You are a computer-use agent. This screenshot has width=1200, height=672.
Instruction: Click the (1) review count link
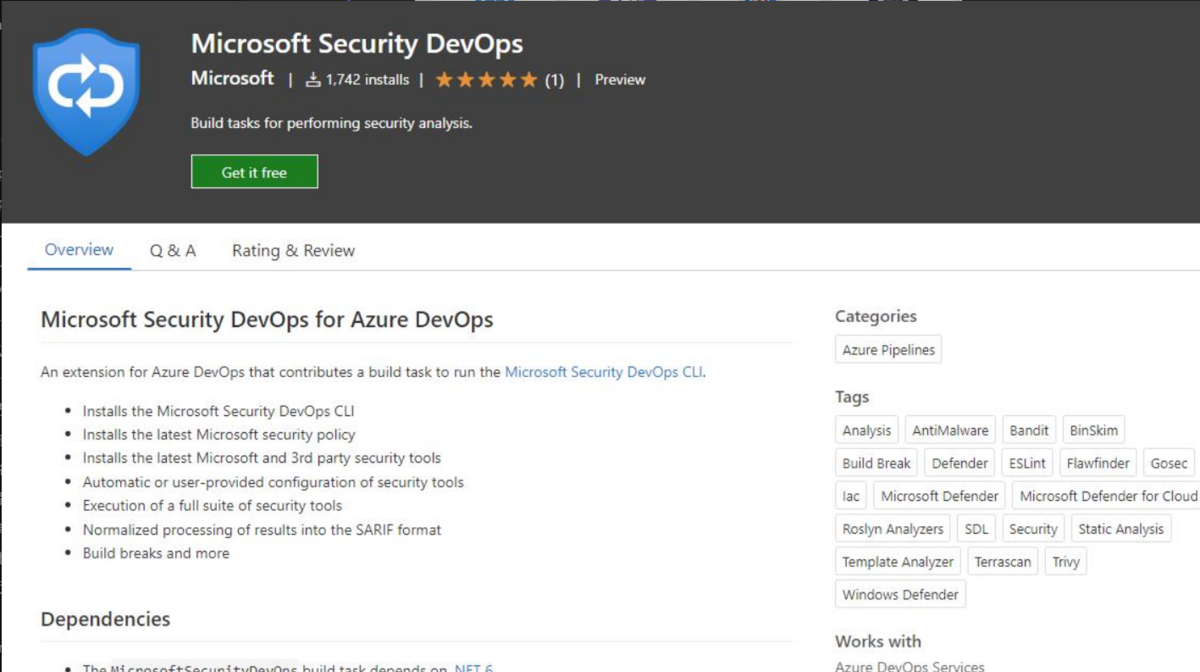tap(554, 79)
